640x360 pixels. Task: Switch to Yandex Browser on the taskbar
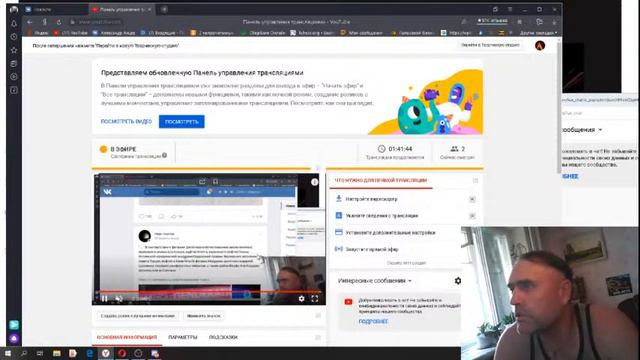pos(106,353)
